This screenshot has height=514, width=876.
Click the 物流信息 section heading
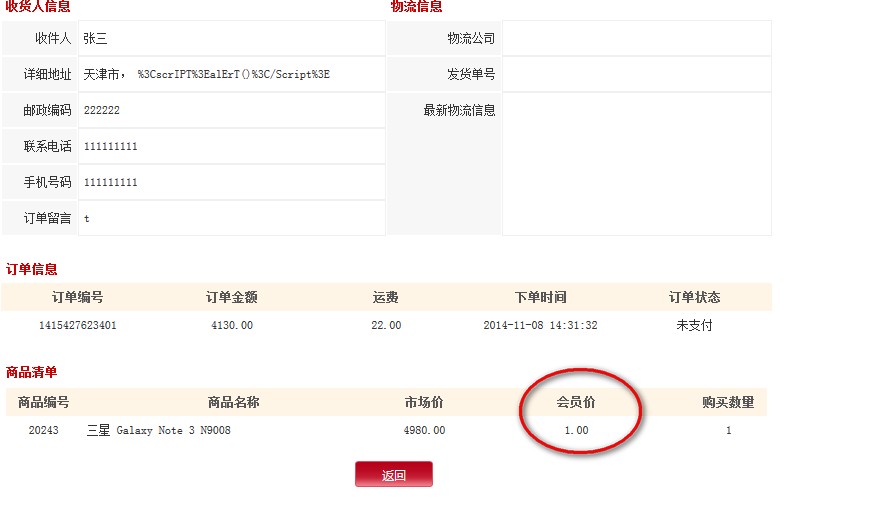click(417, 6)
